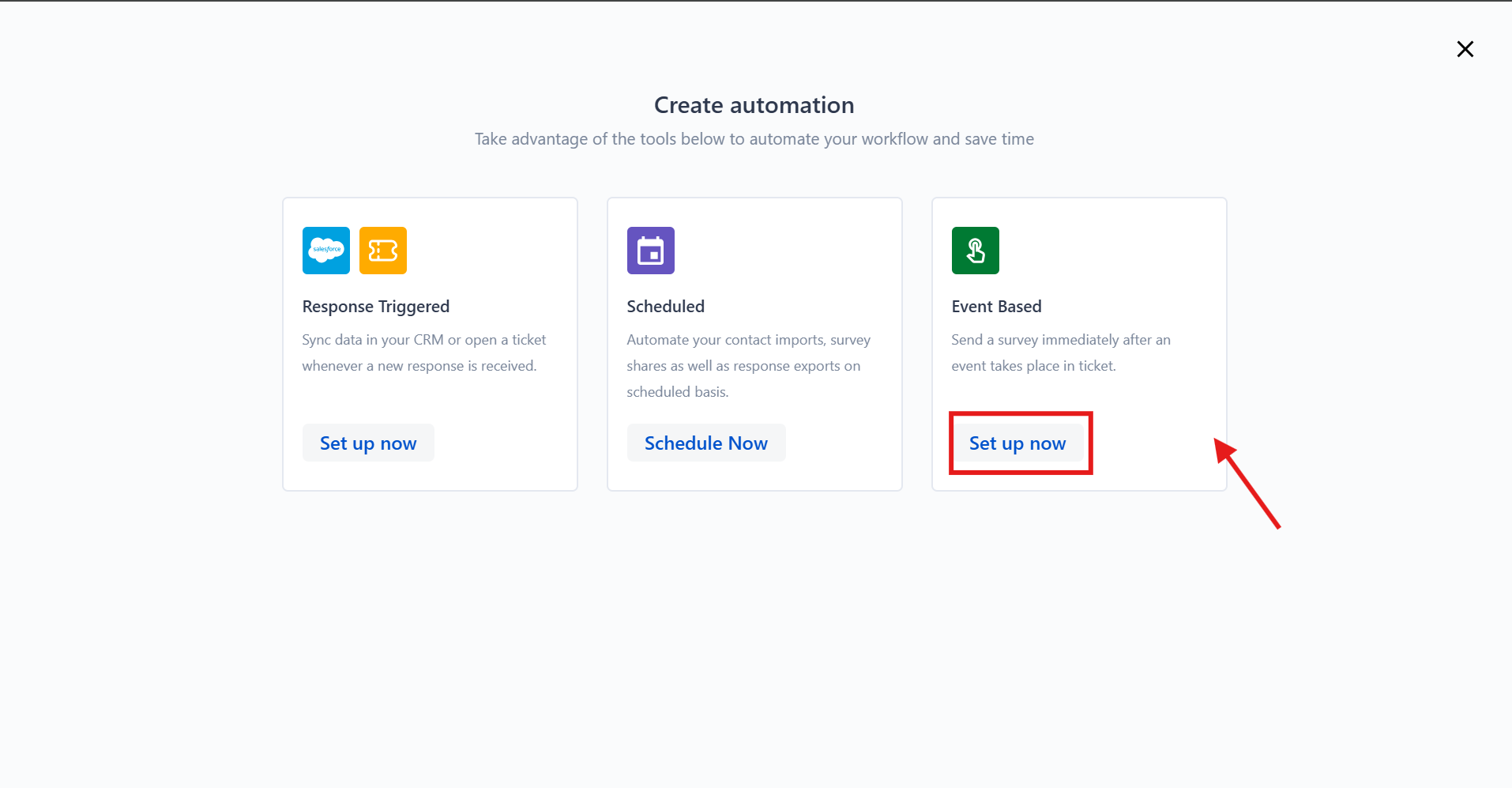Close the Create automation dialog
Viewport: 1512px width, 788px height.
tap(1465, 49)
